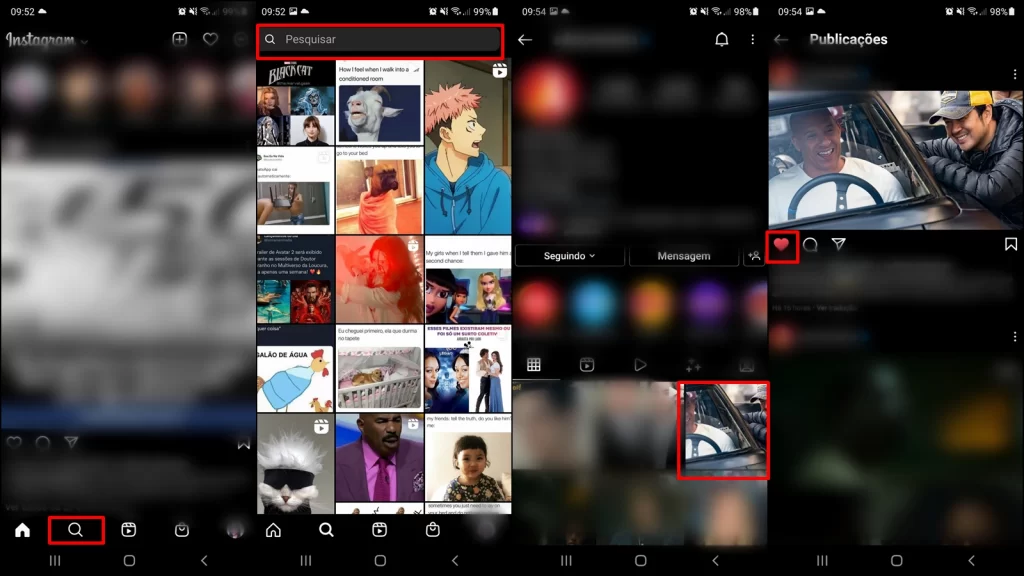Open comments on the home feed post

click(43, 443)
